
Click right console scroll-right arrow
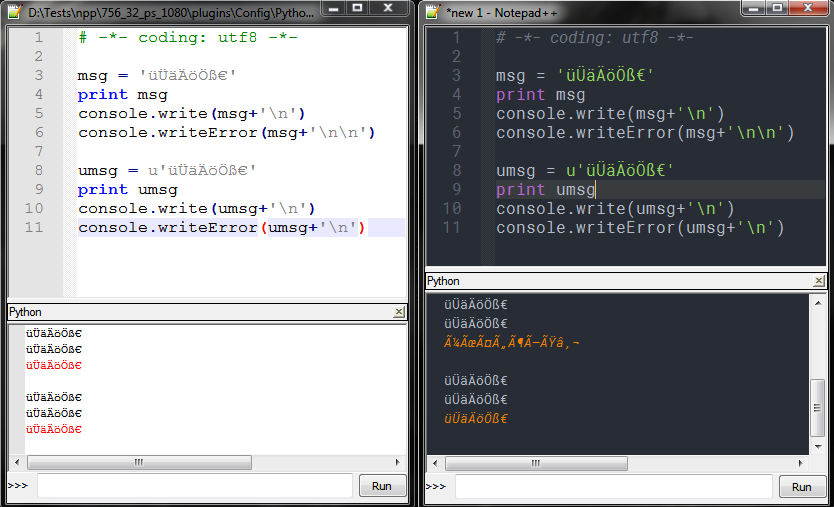pos(800,463)
